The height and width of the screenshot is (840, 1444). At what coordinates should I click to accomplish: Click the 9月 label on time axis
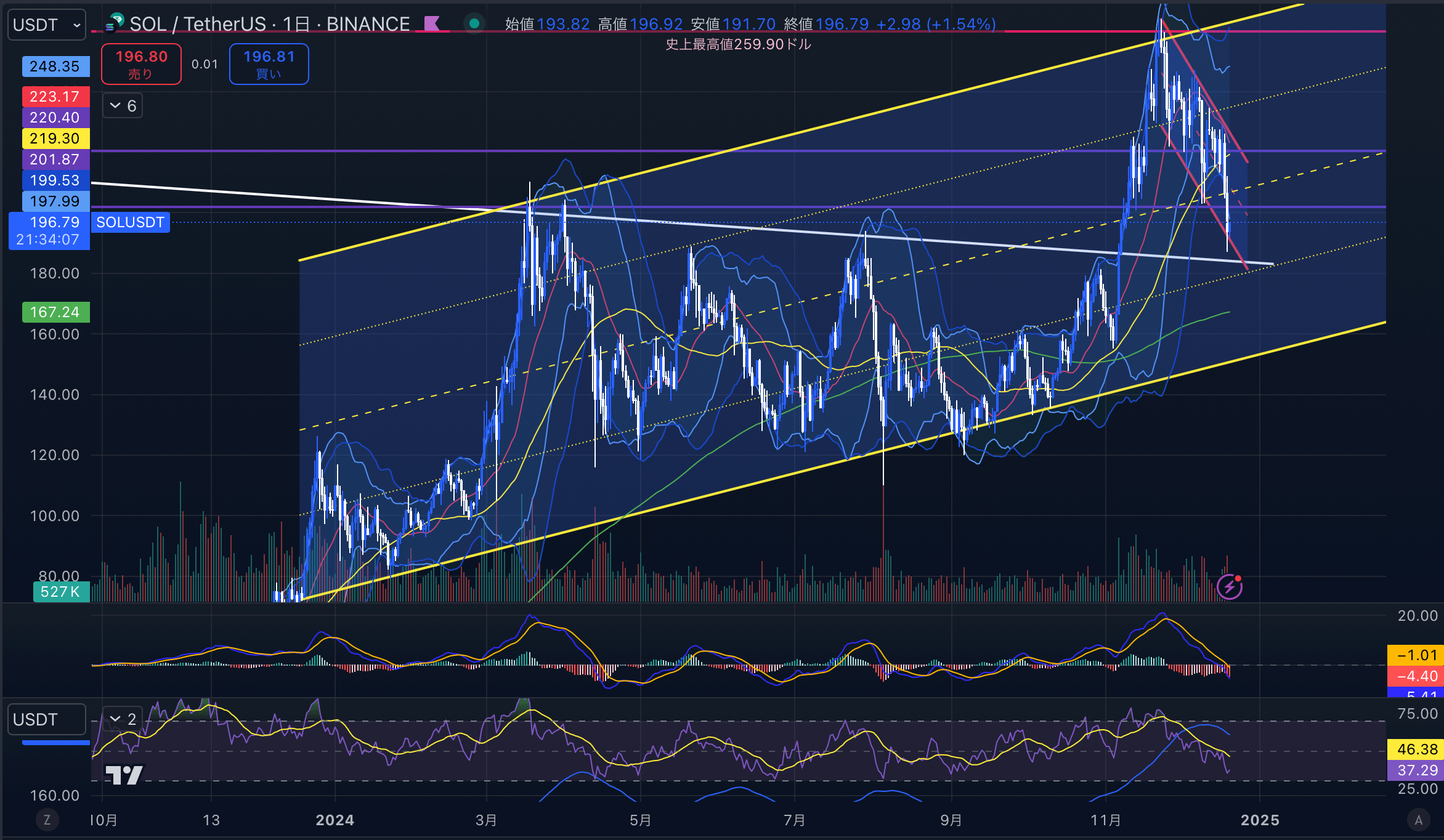(951, 820)
